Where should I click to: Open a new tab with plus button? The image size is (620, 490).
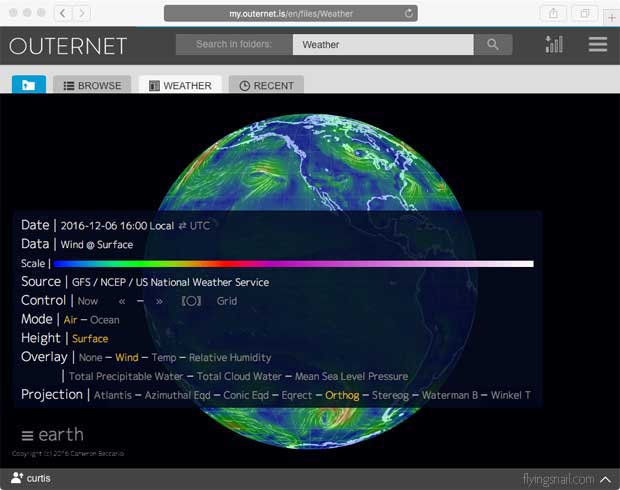click(611, 17)
